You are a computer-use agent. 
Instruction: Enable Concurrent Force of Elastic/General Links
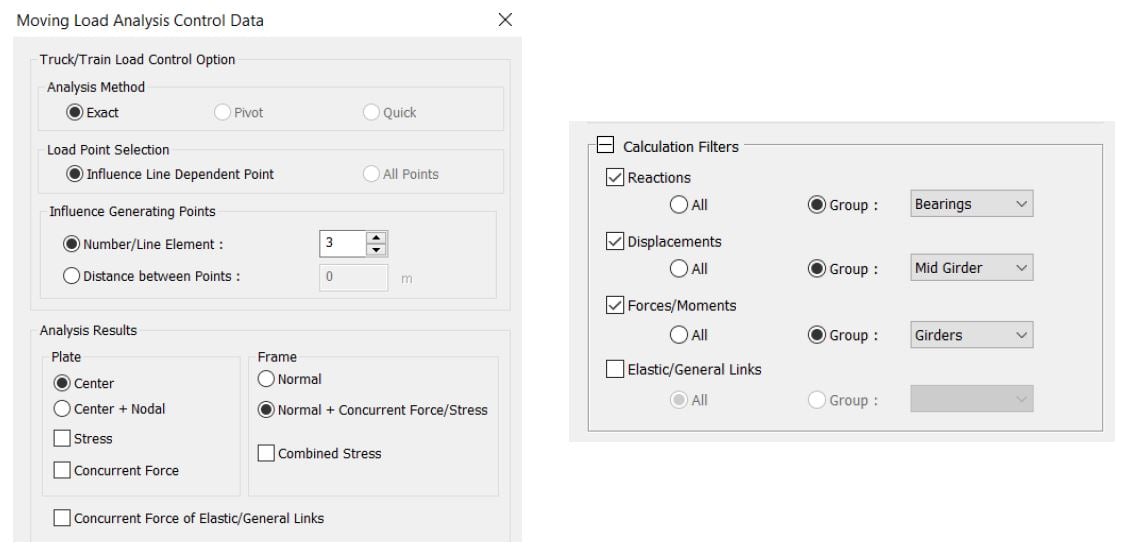63,518
